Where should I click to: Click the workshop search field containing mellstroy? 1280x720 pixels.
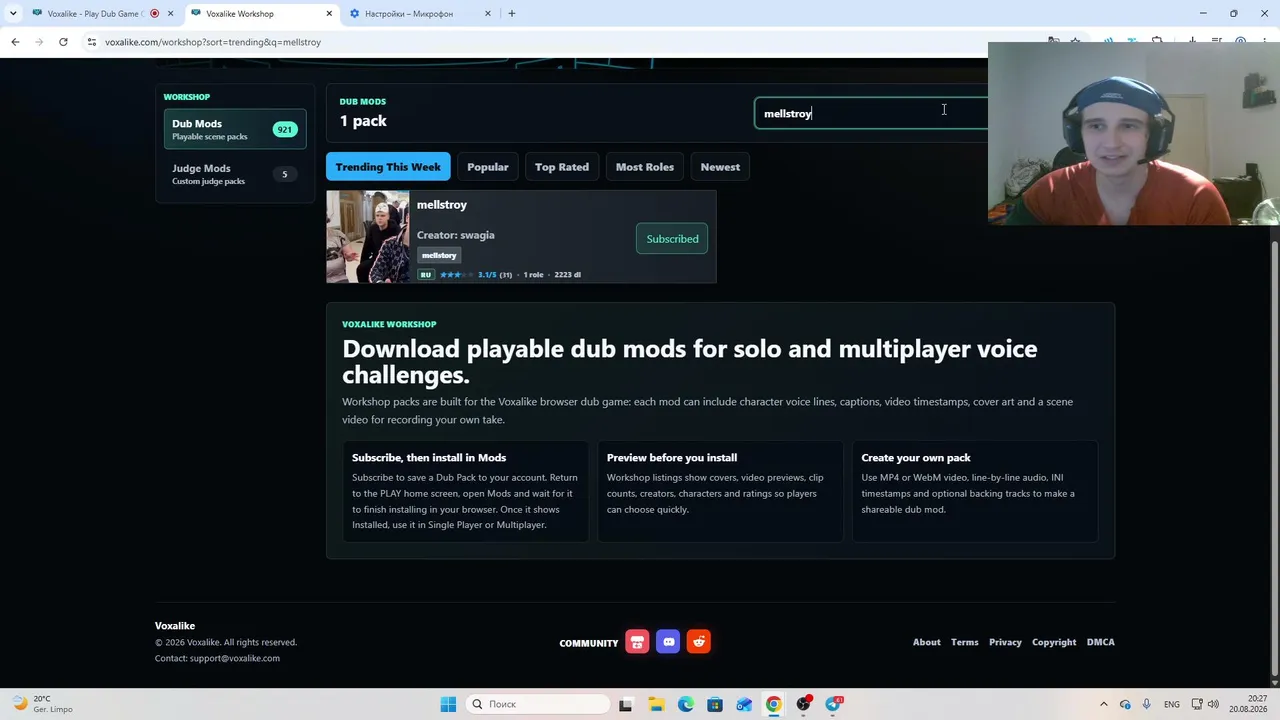[870, 114]
